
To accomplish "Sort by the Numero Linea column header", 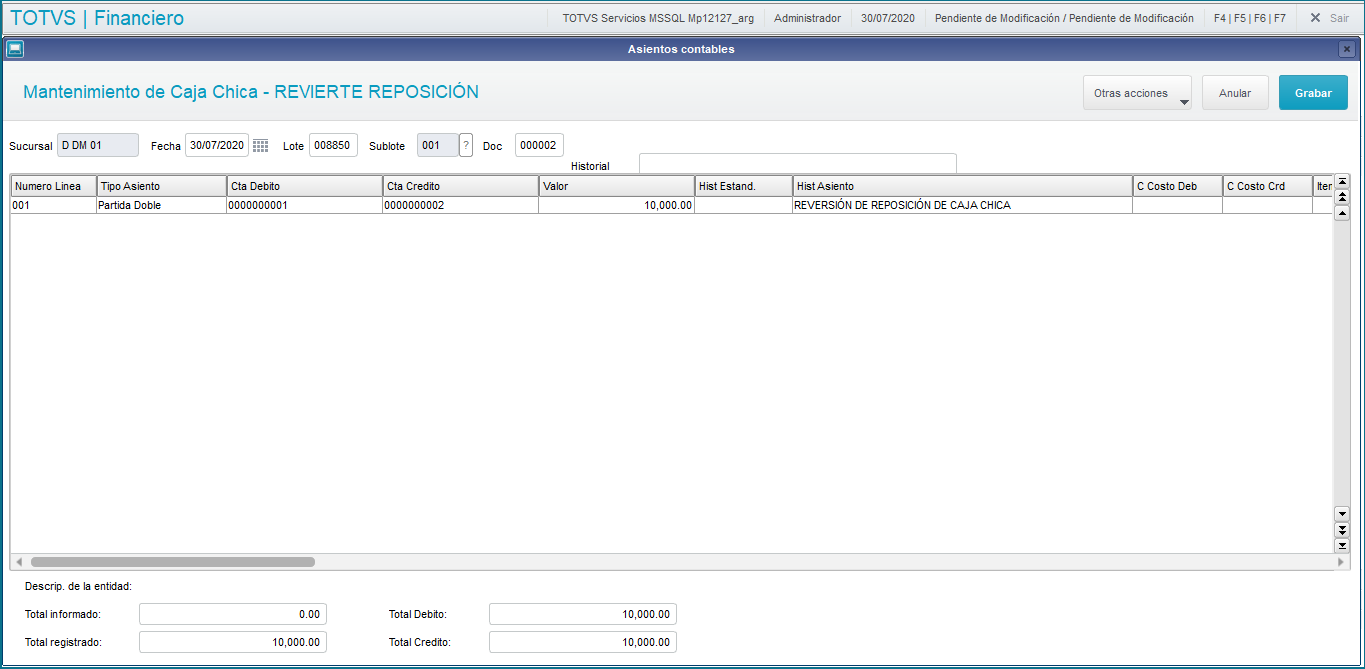I will pos(54,186).
